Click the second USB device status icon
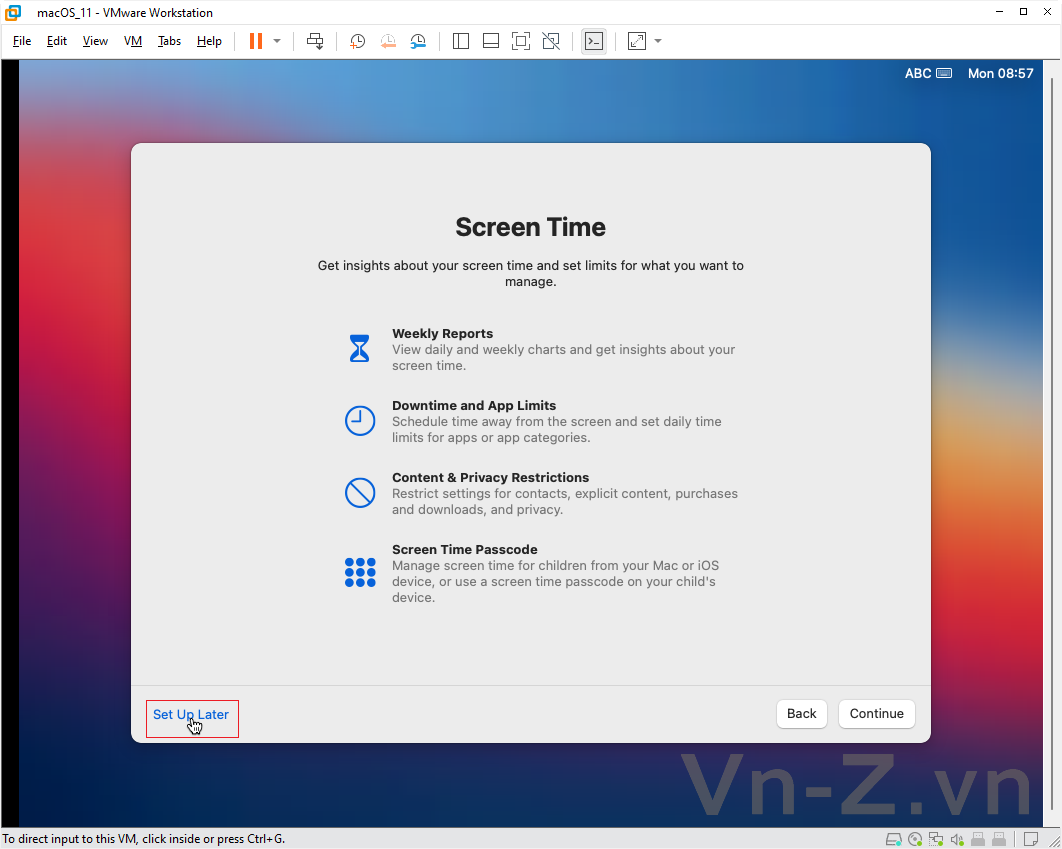The width and height of the screenshot is (1062, 849). click(x=998, y=840)
